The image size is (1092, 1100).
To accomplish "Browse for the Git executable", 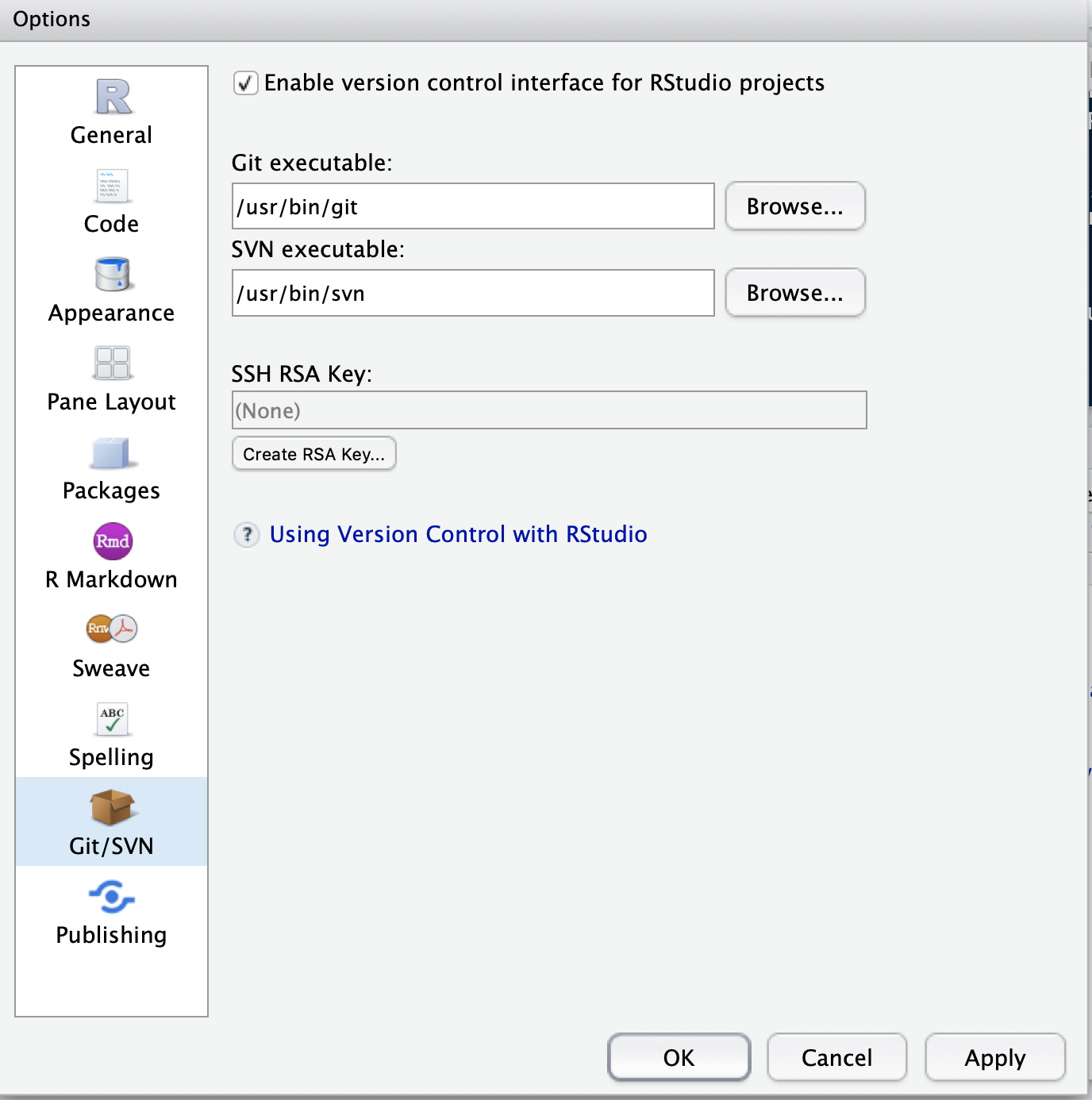I will click(x=795, y=206).
